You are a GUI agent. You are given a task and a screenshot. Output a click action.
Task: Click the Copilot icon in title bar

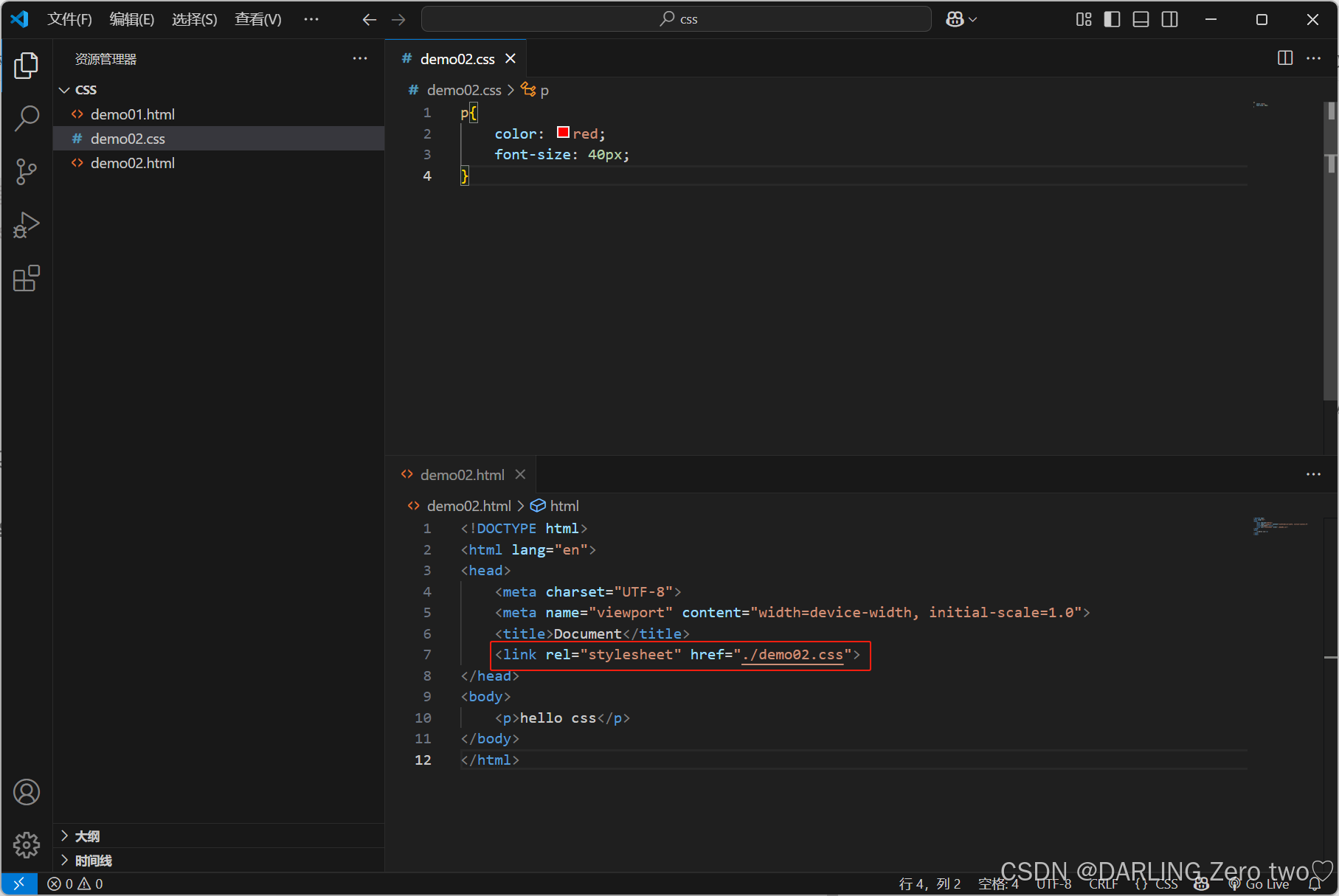click(955, 19)
